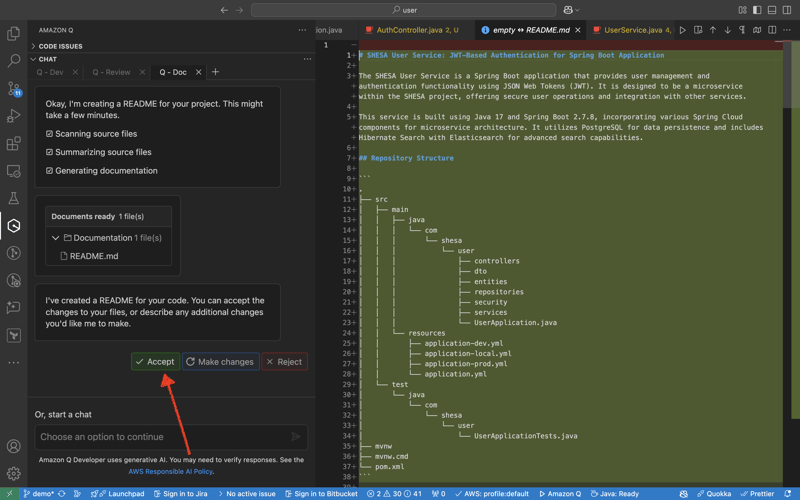Accept the generated README changes
The width and height of the screenshot is (800, 500).
(155, 361)
